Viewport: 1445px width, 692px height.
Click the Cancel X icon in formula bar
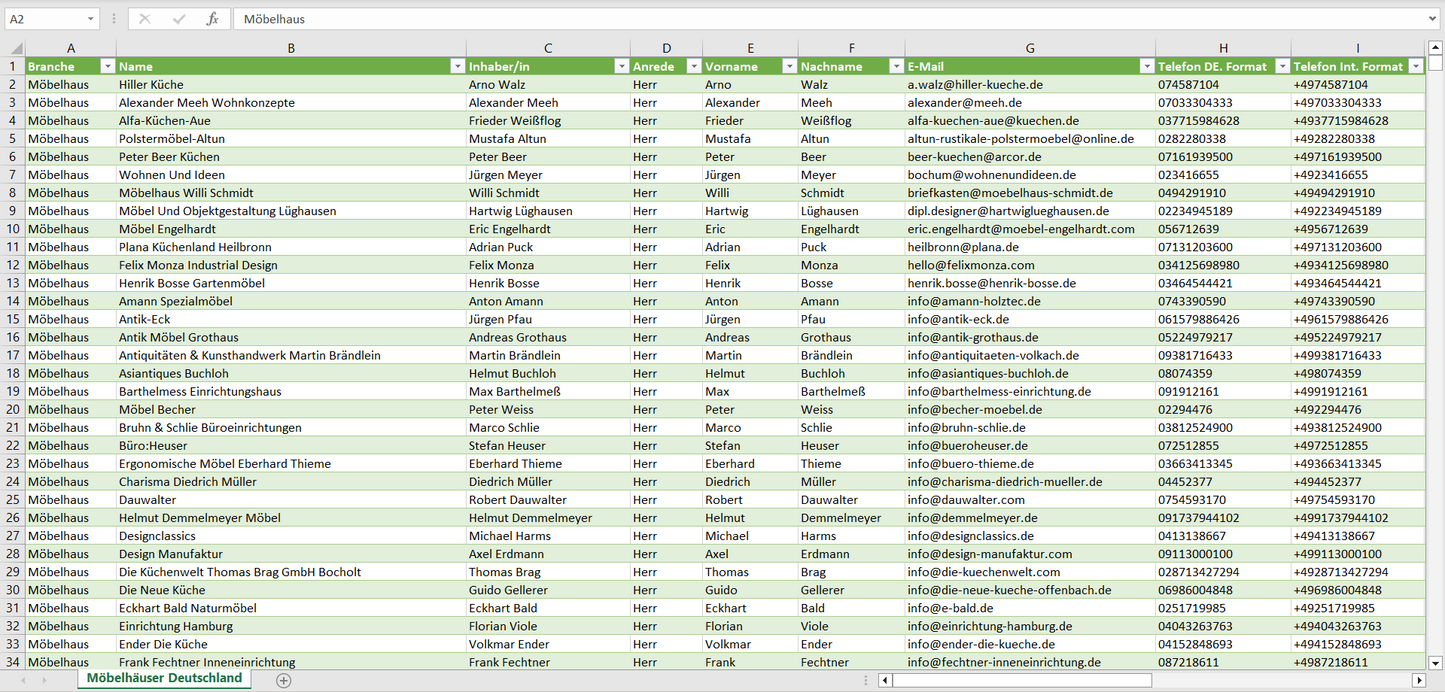click(145, 19)
